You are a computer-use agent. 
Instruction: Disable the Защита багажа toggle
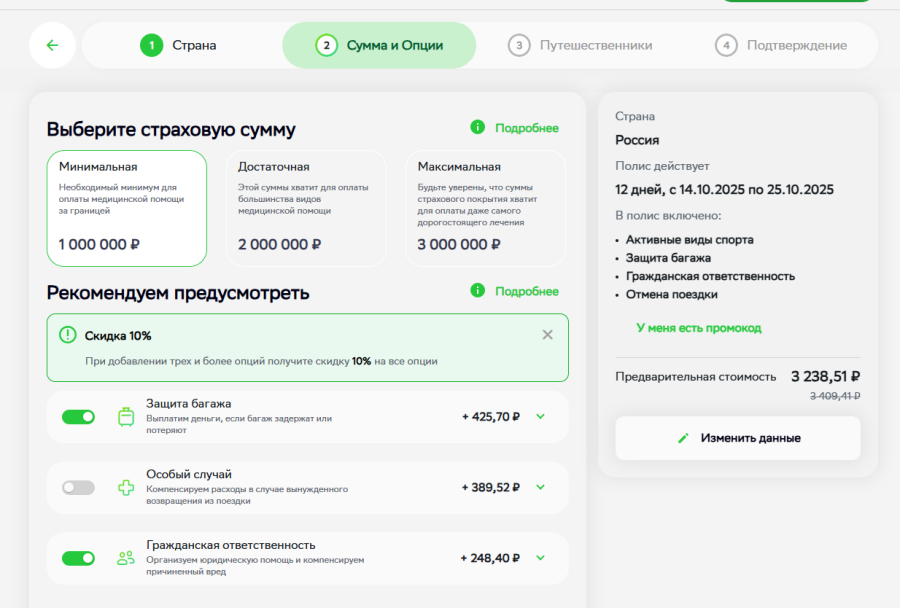79,417
